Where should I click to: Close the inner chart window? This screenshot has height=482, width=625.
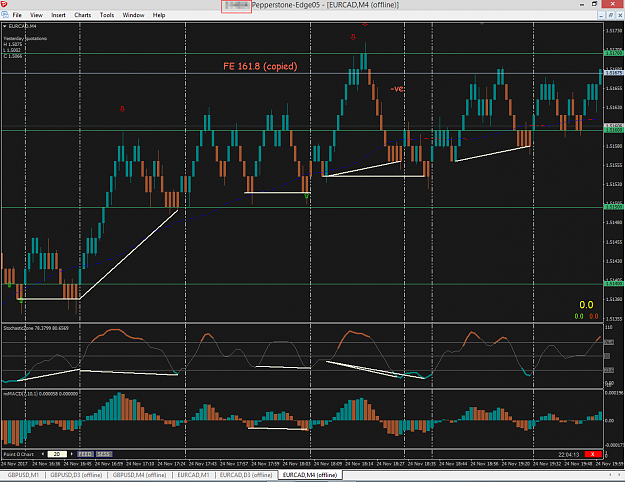click(x=620, y=15)
